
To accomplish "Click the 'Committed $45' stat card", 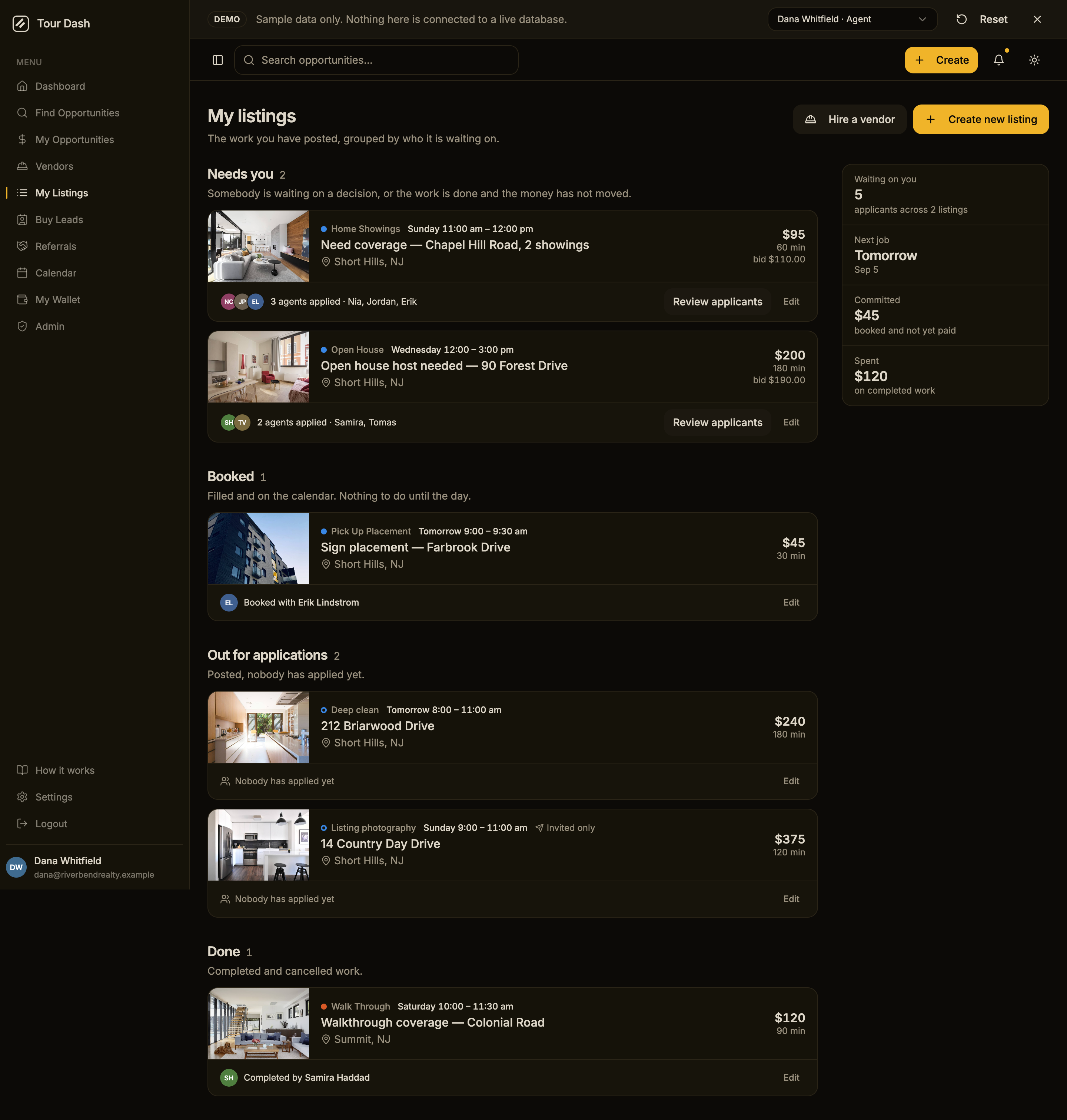I will click(x=945, y=315).
